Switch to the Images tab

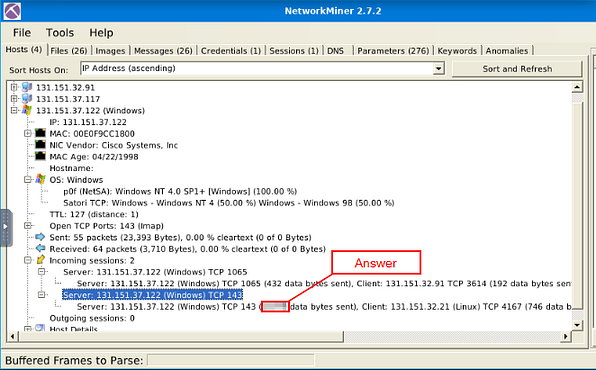click(x=110, y=51)
